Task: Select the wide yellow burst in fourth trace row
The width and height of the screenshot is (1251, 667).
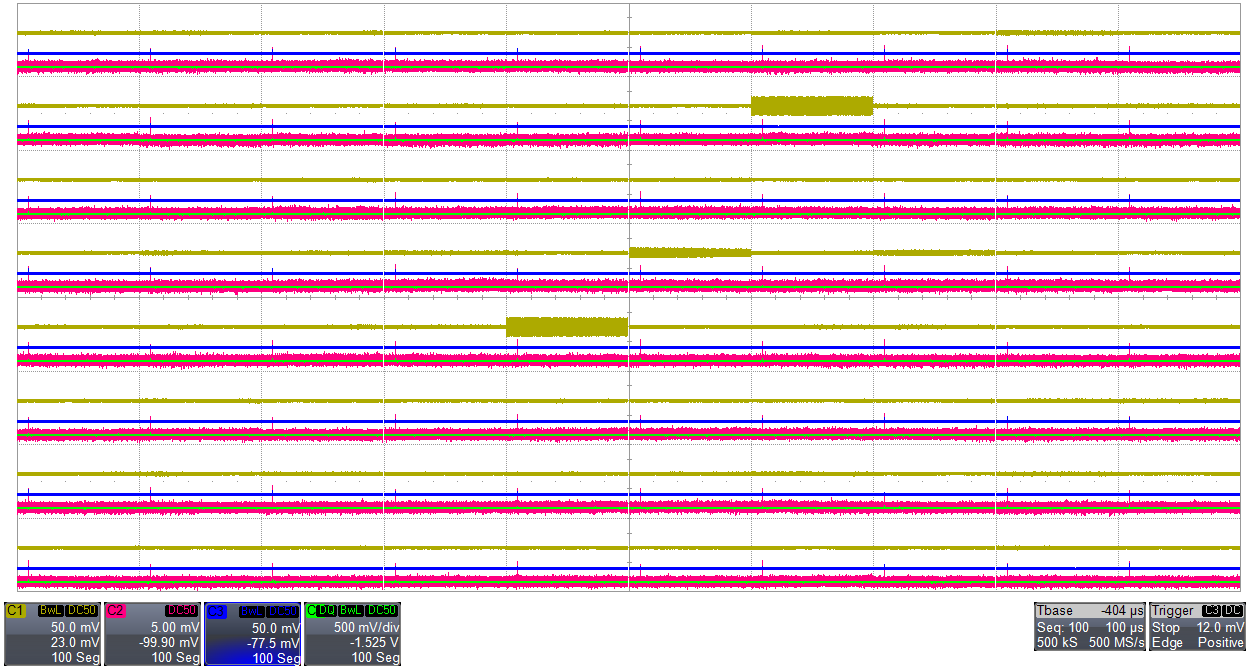Action: coord(690,253)
